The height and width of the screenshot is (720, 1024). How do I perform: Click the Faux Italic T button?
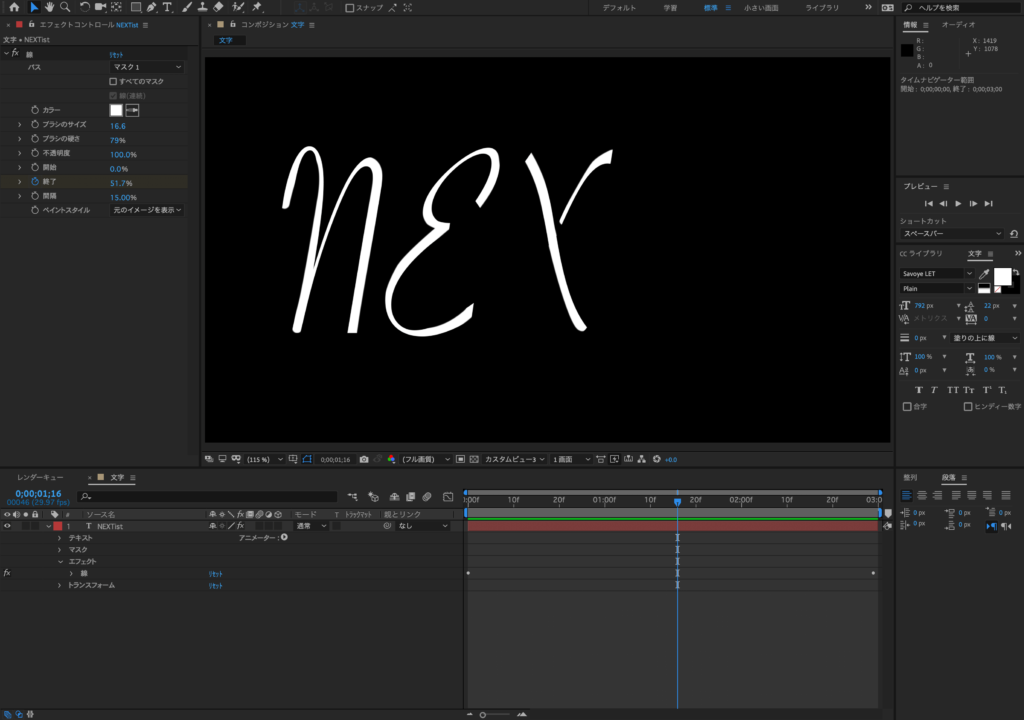[x=935, y=390]
